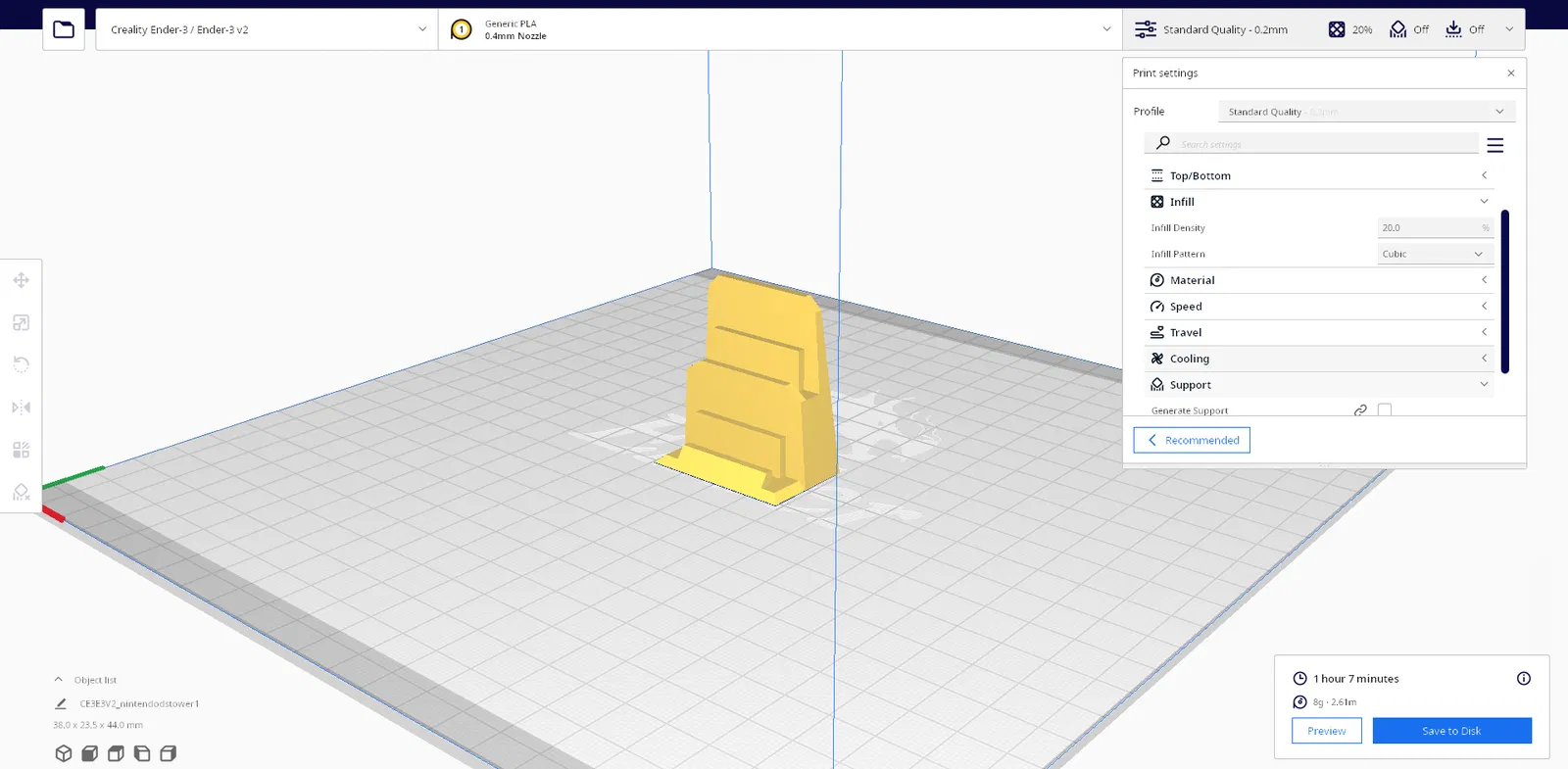The height and width of the screenshot is (769, 1568).
Task: Enable the Generate Support checkbox
Action: (x=1385, y=410)
